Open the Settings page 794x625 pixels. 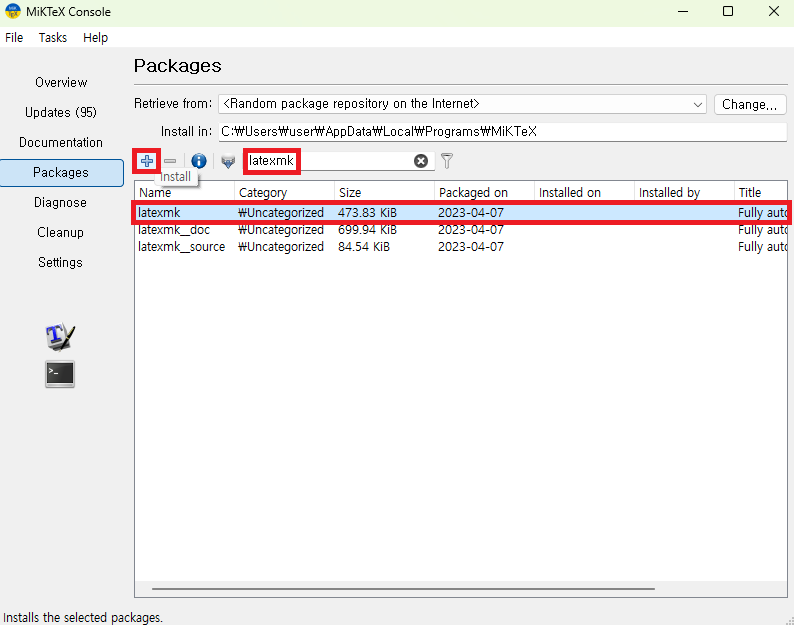click(61, 262)
